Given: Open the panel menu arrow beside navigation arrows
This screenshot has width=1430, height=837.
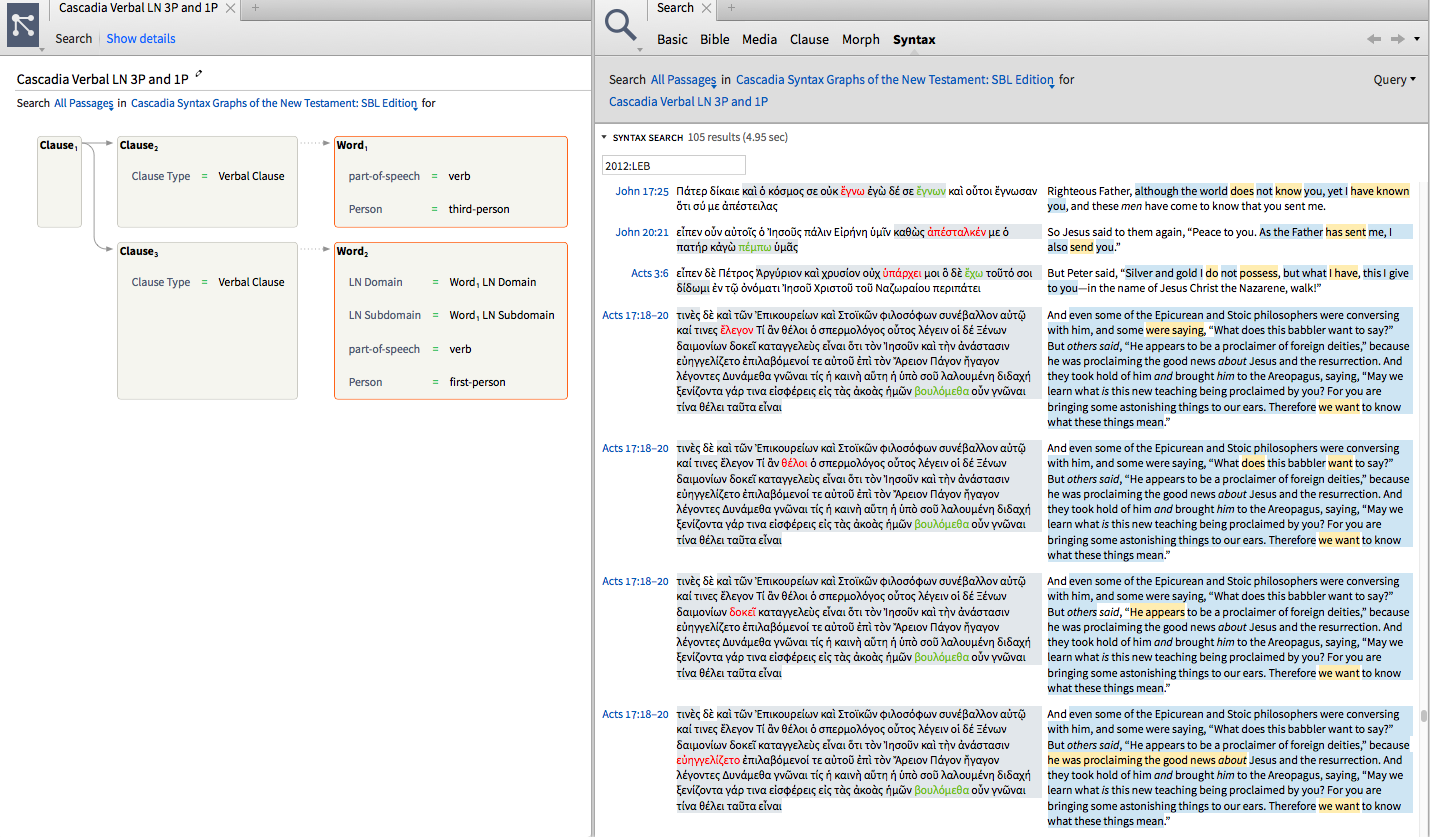Looking at the screenshot, I should click(1417, 39).
